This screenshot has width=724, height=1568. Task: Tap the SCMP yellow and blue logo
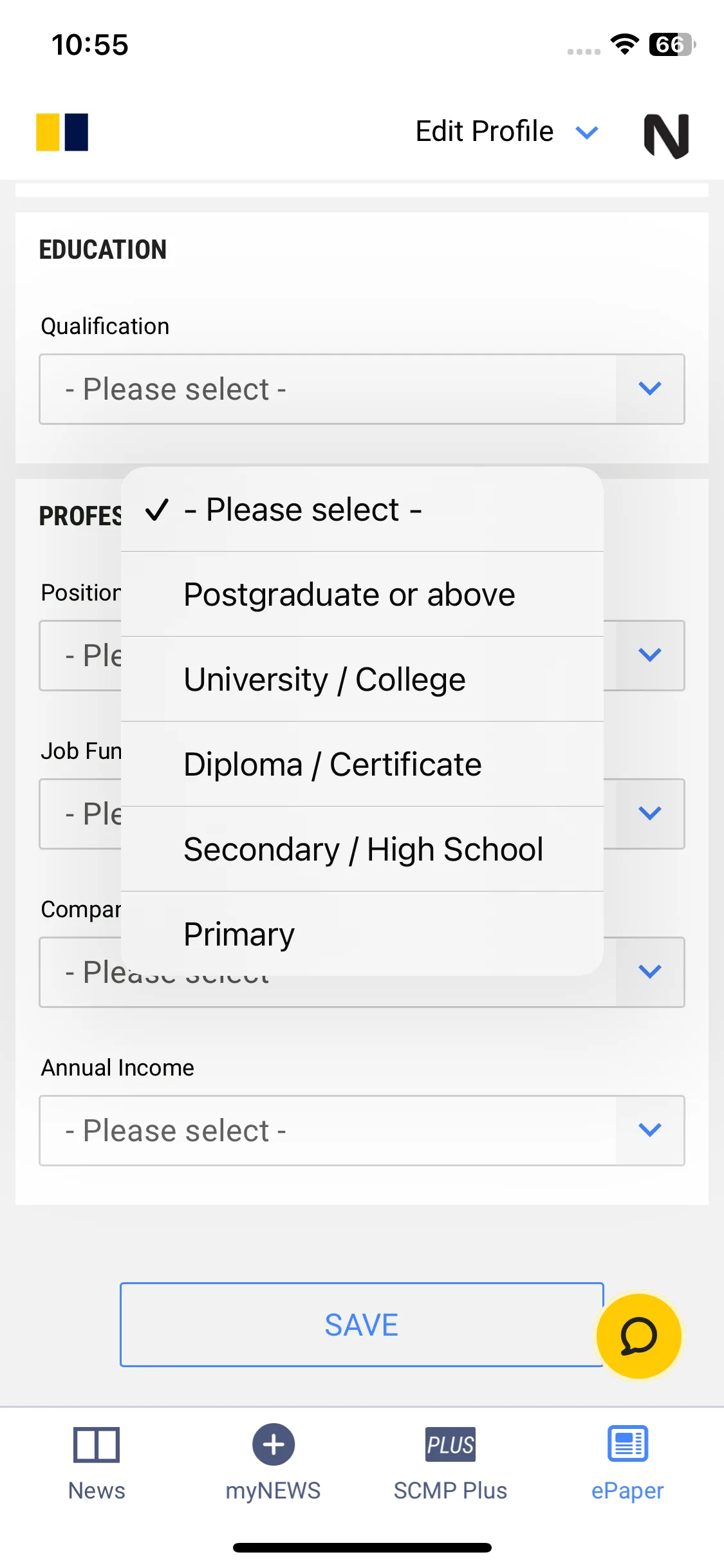click(x=62, y=132)
